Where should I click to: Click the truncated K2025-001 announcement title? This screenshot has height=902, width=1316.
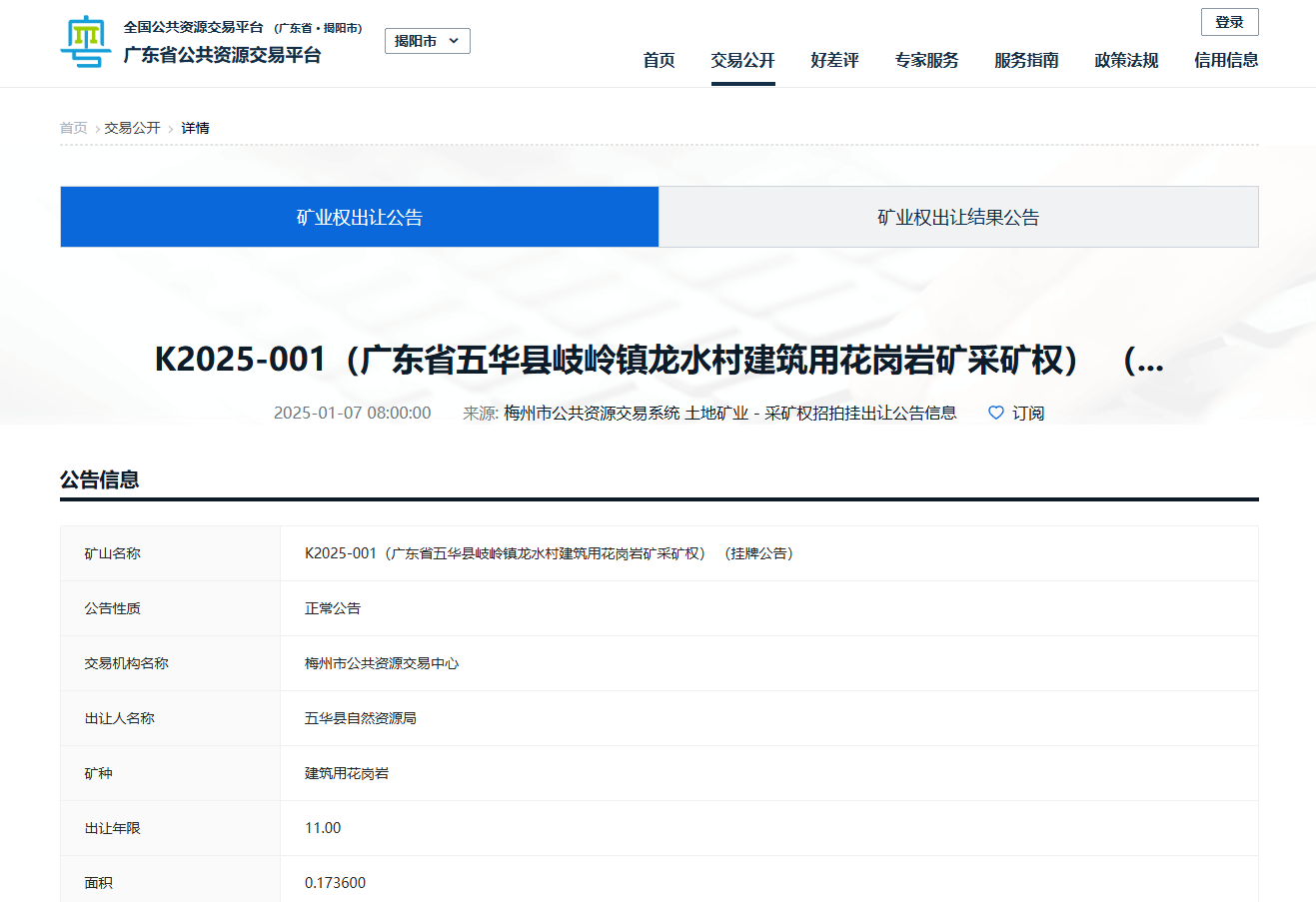pyautogui.click(x=658, y=360)
